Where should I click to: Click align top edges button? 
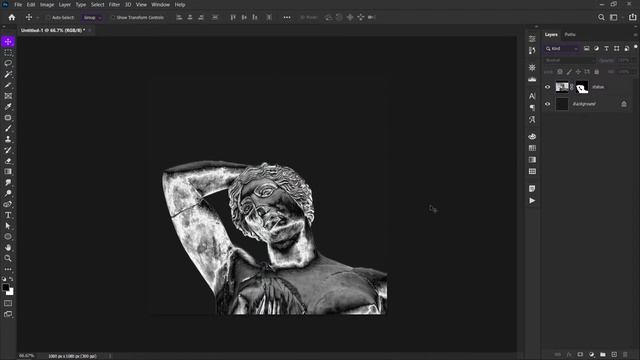[233, 17]
